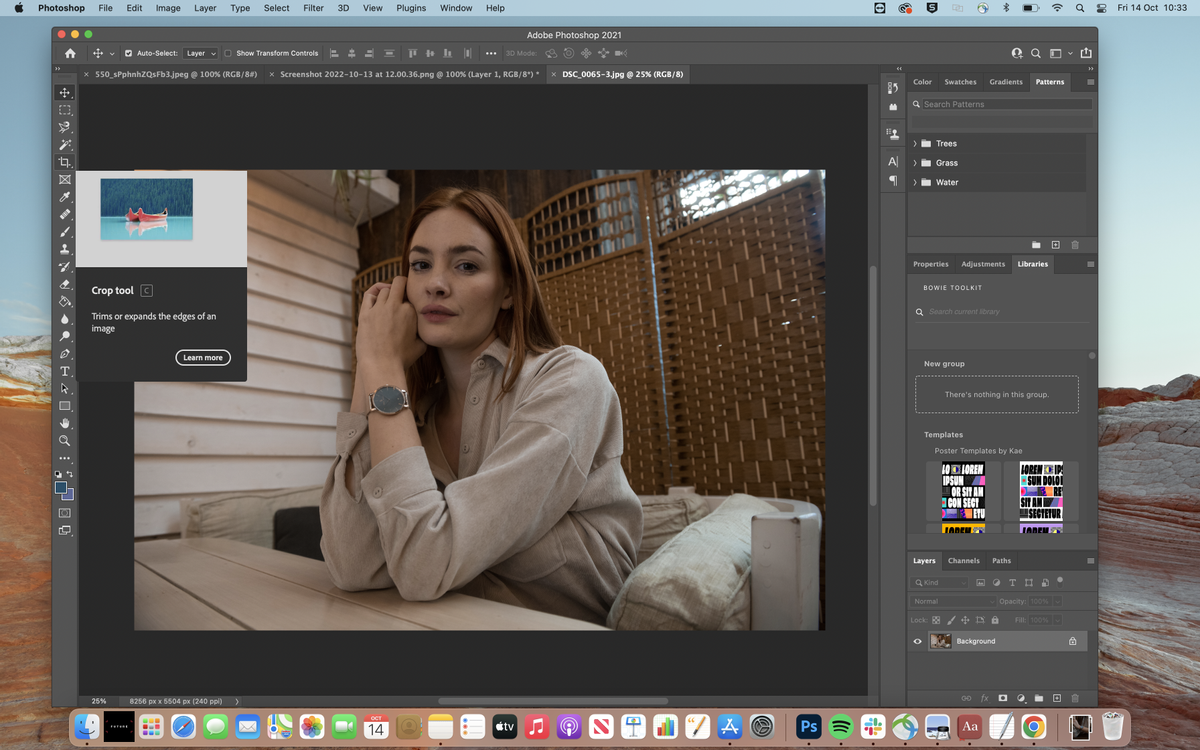Image resolution: width=1200 pixels, height=750 pixels.
Task: Select the Zoom tool
Action: coord(65,439)
